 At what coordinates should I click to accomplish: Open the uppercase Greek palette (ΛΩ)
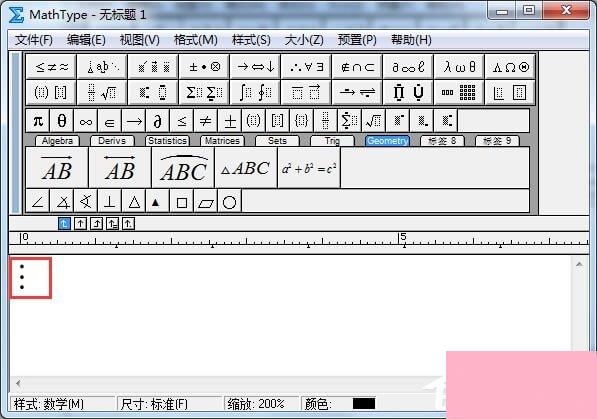pos(510,67)
